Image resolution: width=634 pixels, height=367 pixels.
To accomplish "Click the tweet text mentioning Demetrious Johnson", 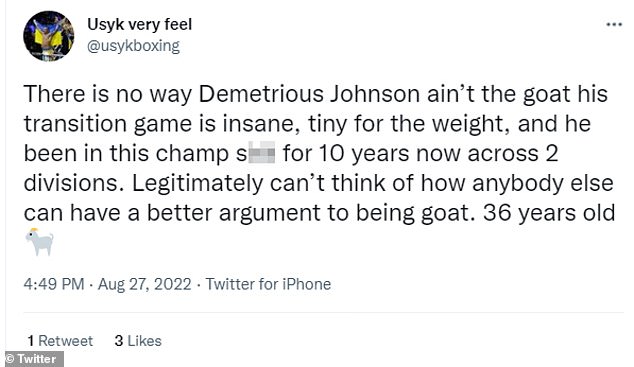I will tap(319, 153).
